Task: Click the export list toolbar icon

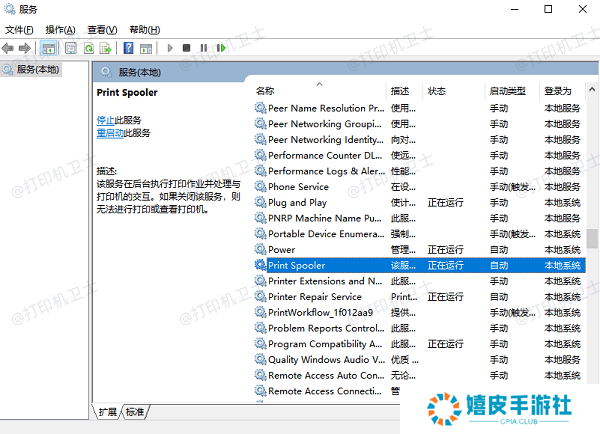Action: pos(105,48)
